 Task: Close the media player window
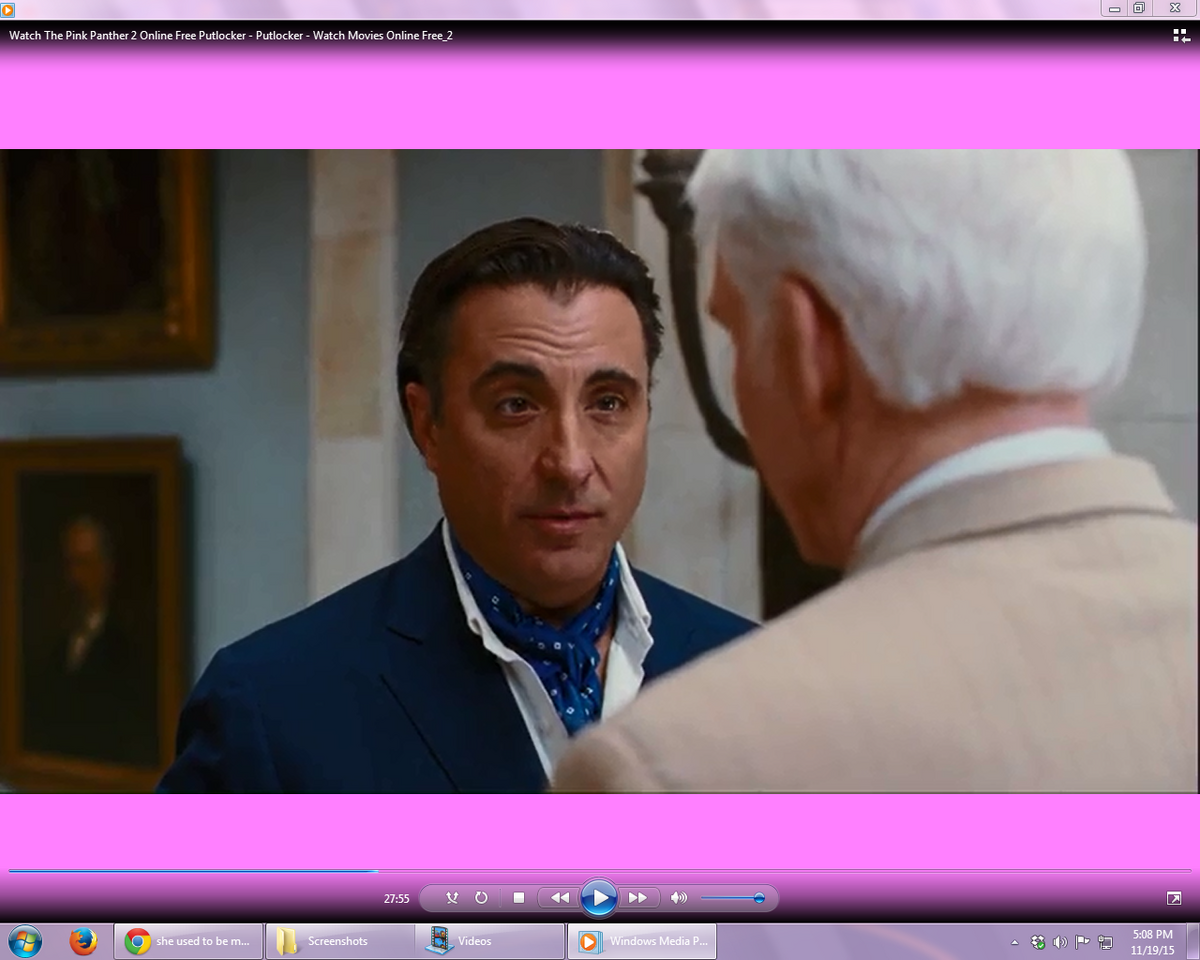(1174, 8)
